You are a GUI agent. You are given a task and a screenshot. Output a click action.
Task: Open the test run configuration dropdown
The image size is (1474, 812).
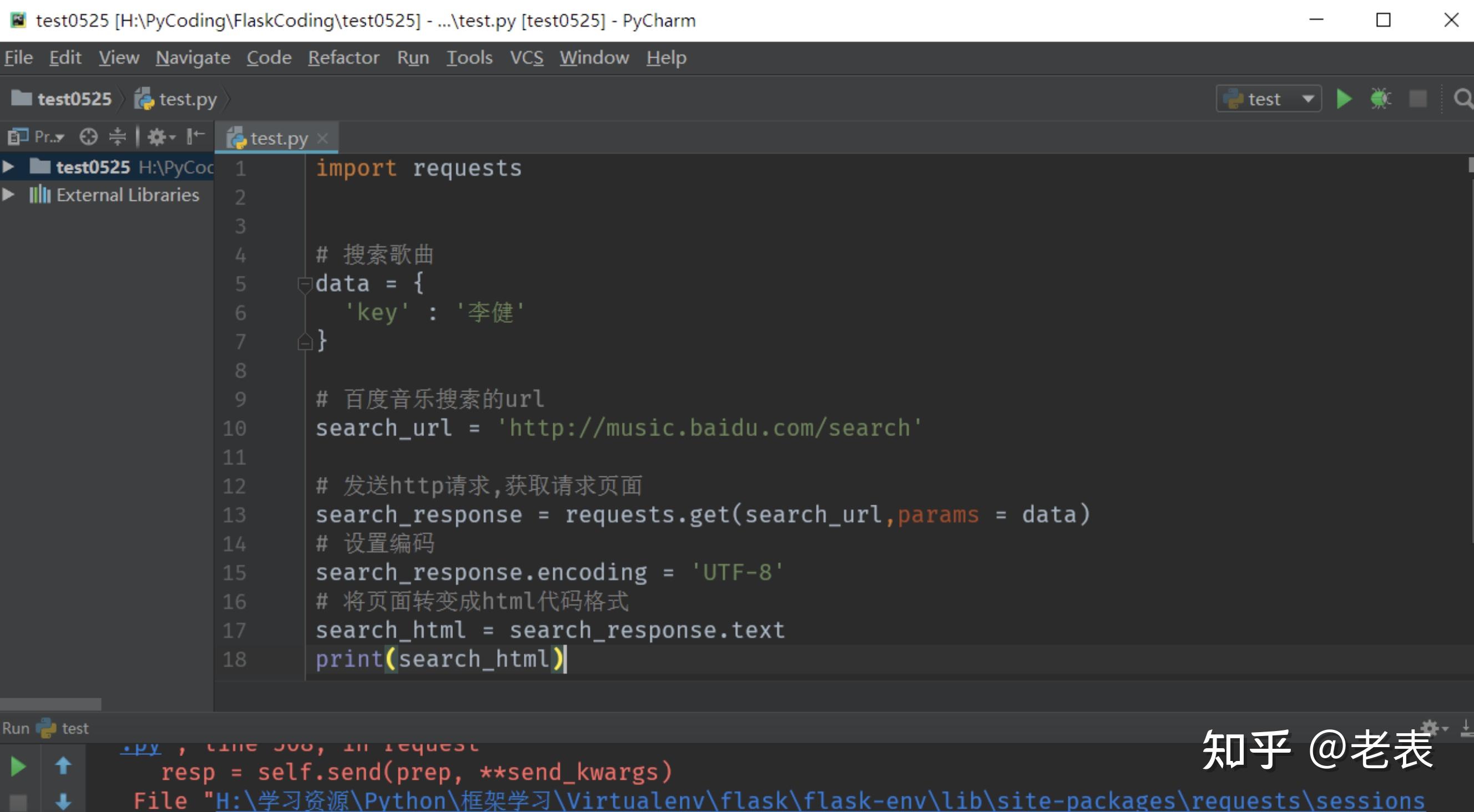[x=1269, y=99]
